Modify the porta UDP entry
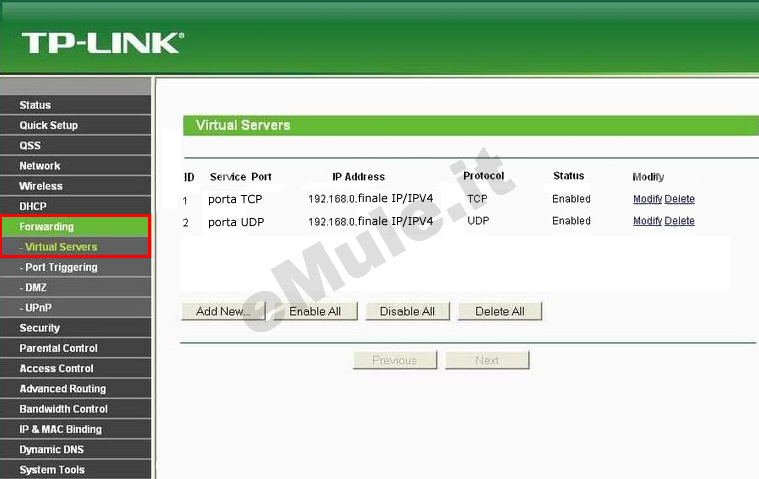 pyautogui.click(x=647, y=221)
